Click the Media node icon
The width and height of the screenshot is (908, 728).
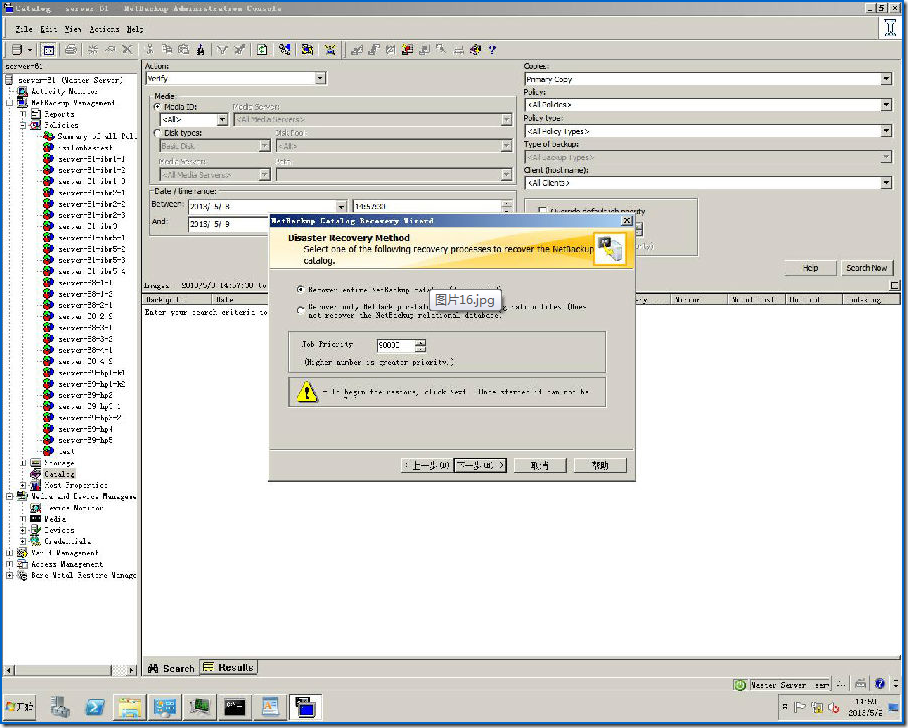pyautogui.click(x=36, y=519)
